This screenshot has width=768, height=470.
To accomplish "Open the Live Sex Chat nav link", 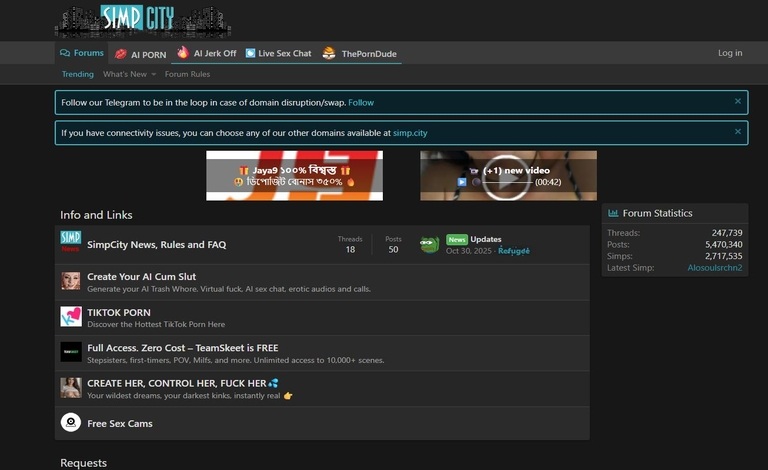I will pos(285,53).
